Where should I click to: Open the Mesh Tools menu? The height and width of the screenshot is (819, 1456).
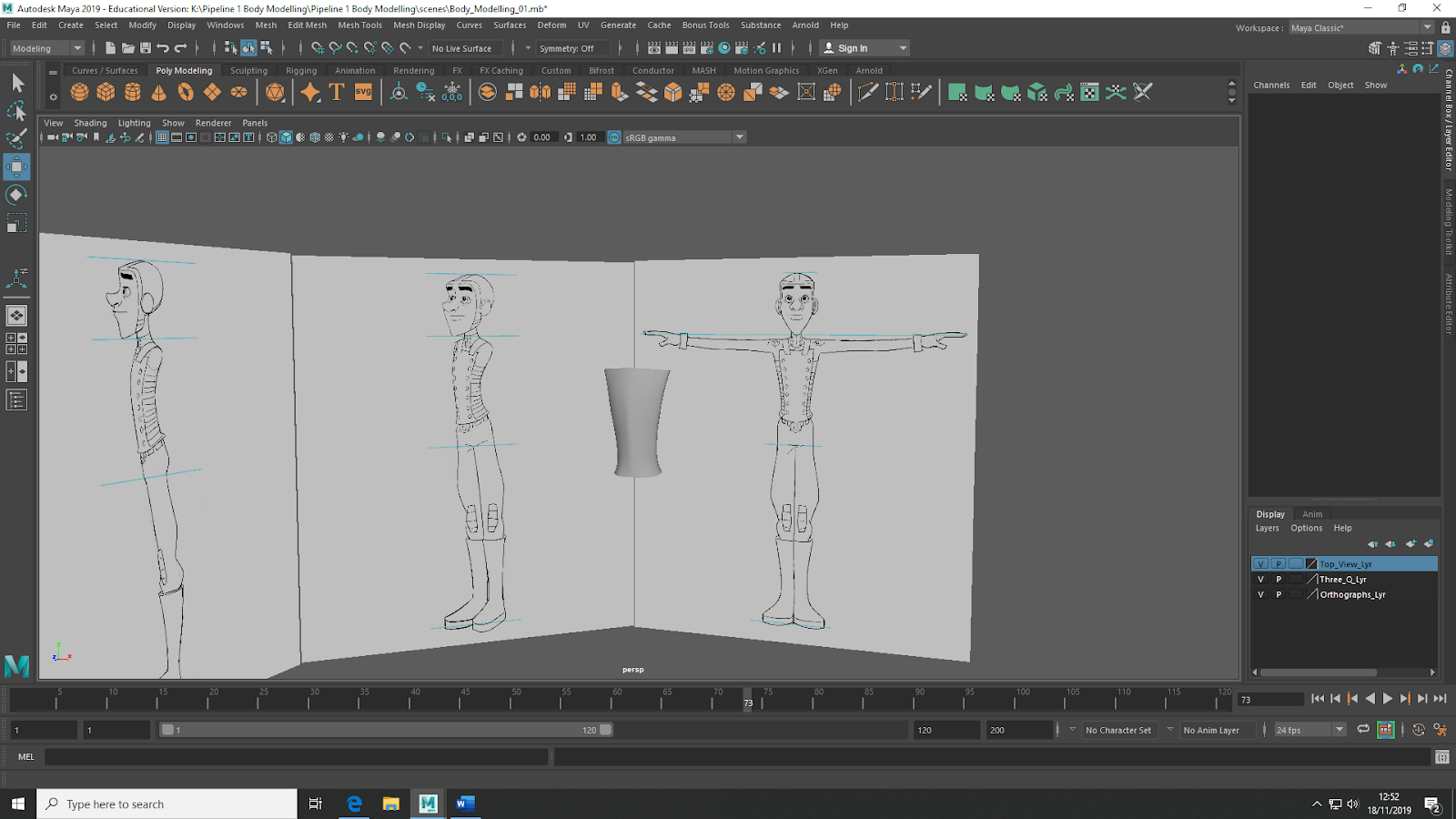[x=359, y=25]
